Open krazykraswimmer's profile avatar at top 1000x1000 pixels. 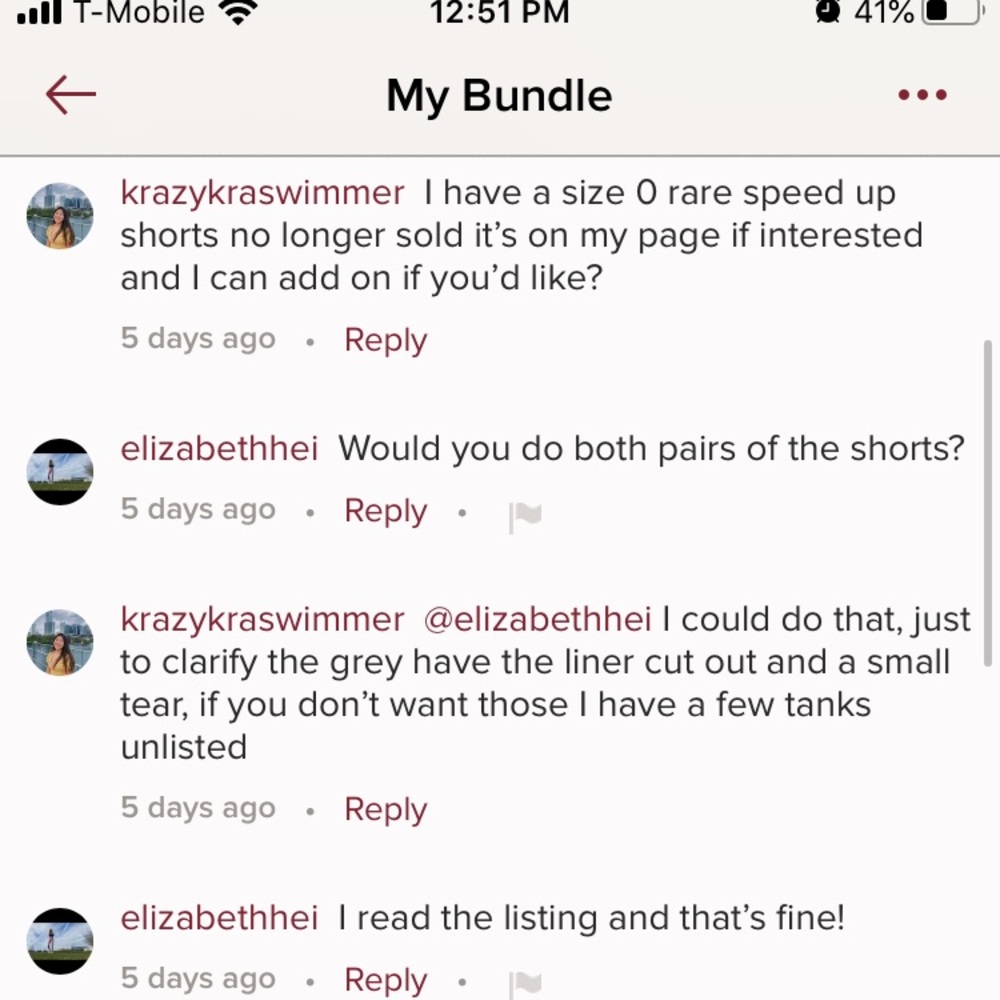60,215
